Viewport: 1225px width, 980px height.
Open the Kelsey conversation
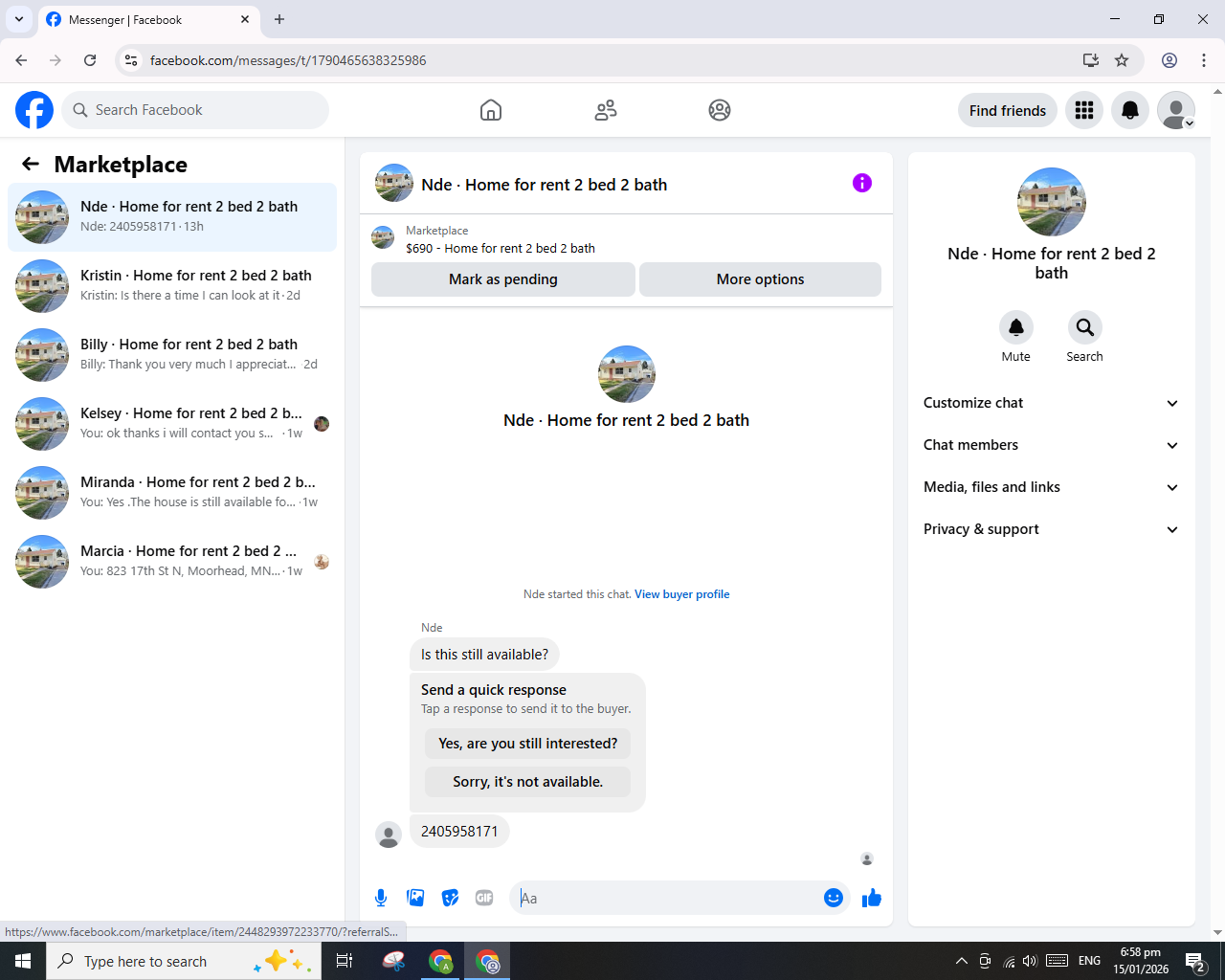click(x=172, y=424)
